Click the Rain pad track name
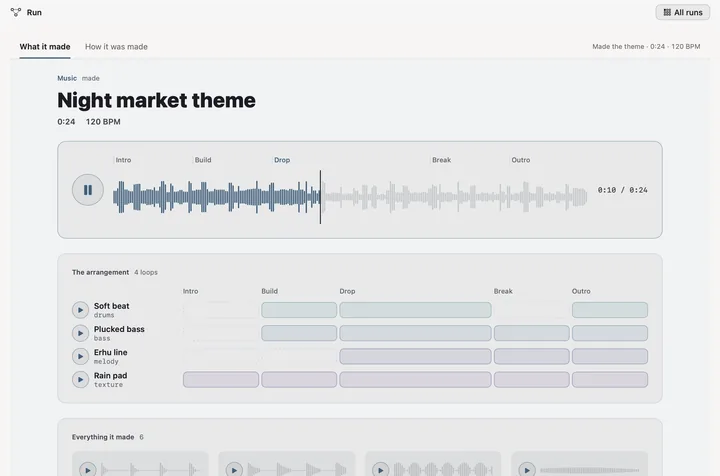Screen dimensions: 720x476 [110, 375]
